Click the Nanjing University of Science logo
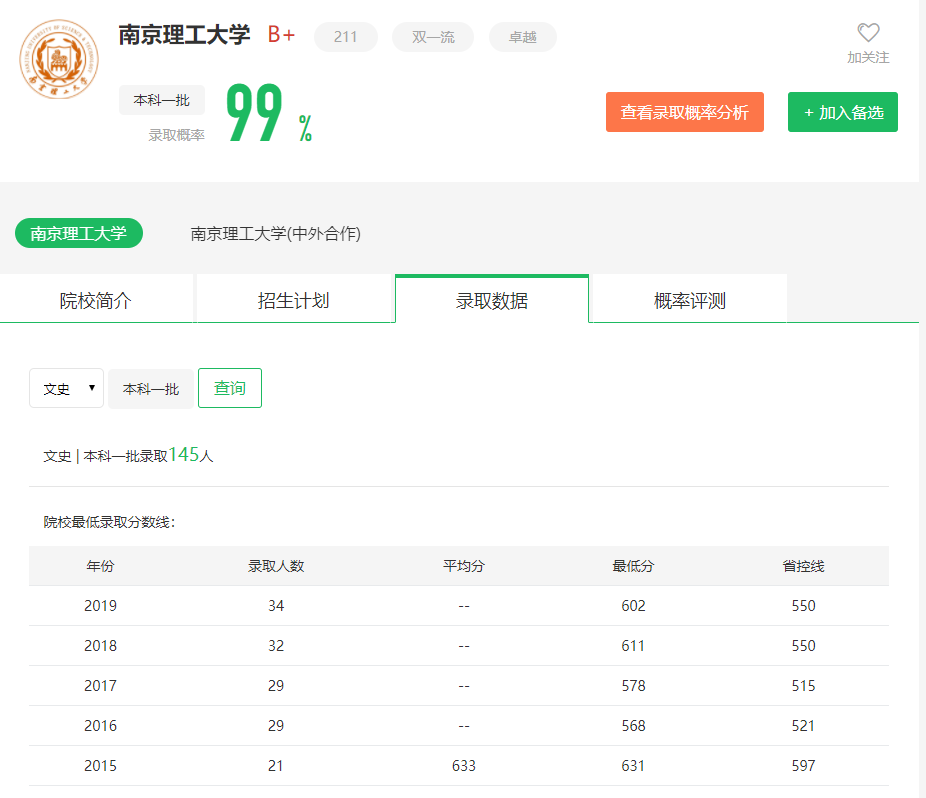The height and width of the screenshot is (798, 926). pyautogui.click(x=59, y=59)
